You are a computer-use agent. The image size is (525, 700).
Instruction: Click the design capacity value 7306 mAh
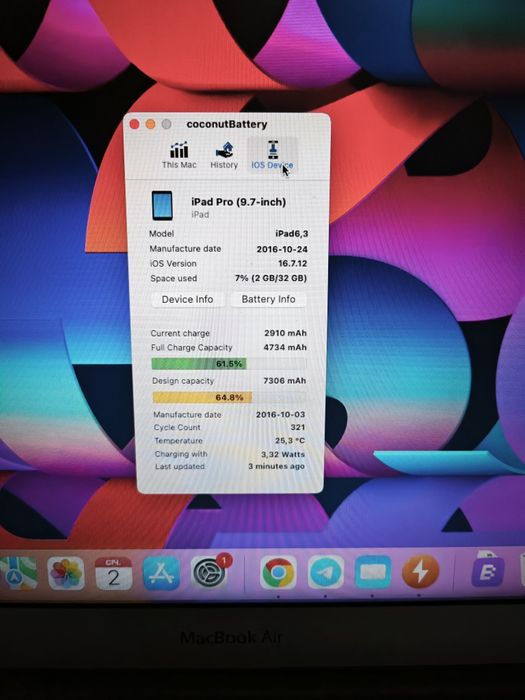[x=284, y=381]
